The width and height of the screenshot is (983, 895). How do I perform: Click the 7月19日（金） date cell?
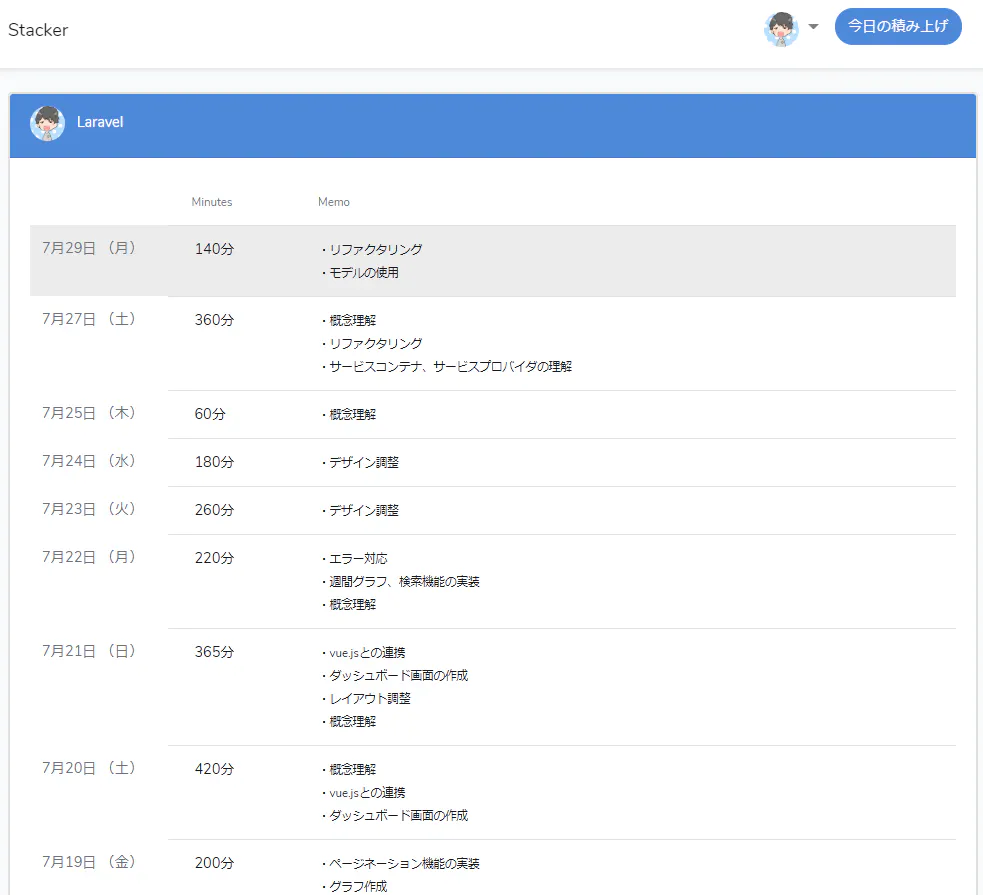88,862
